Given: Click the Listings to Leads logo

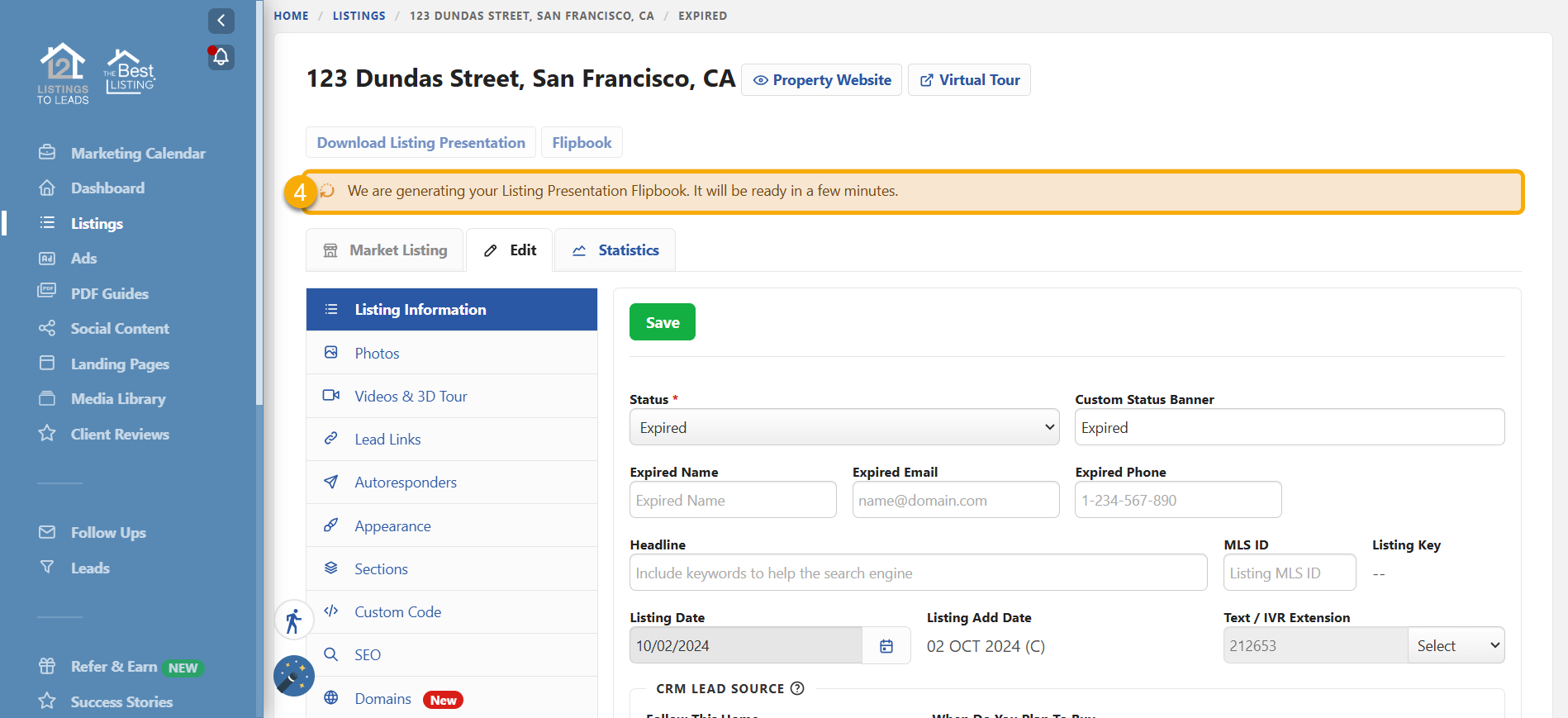Looking at the screenshot, I should click(x=63, y=74).
